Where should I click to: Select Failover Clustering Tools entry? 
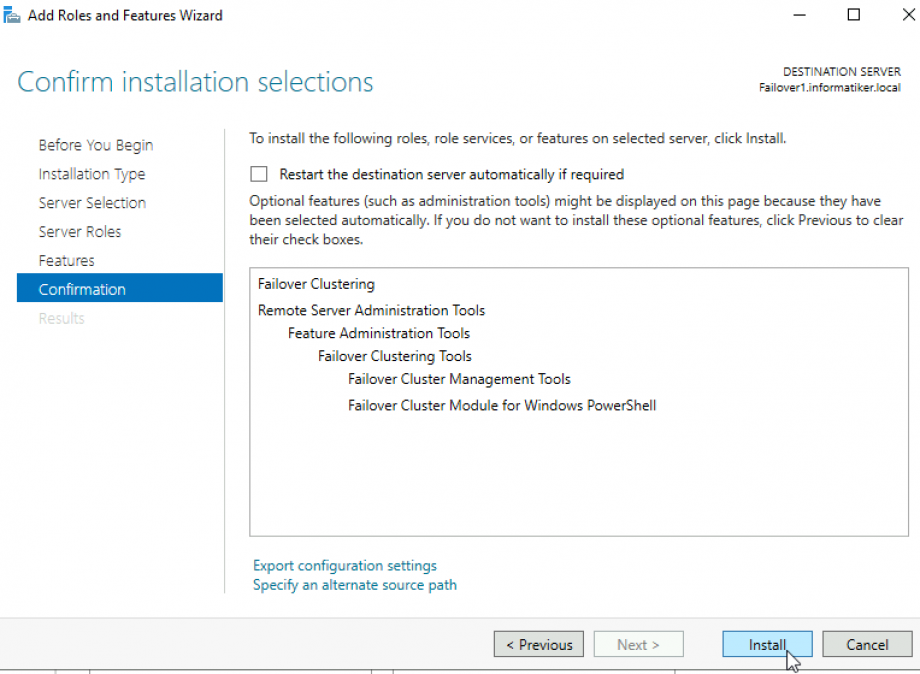pos(395,355)
